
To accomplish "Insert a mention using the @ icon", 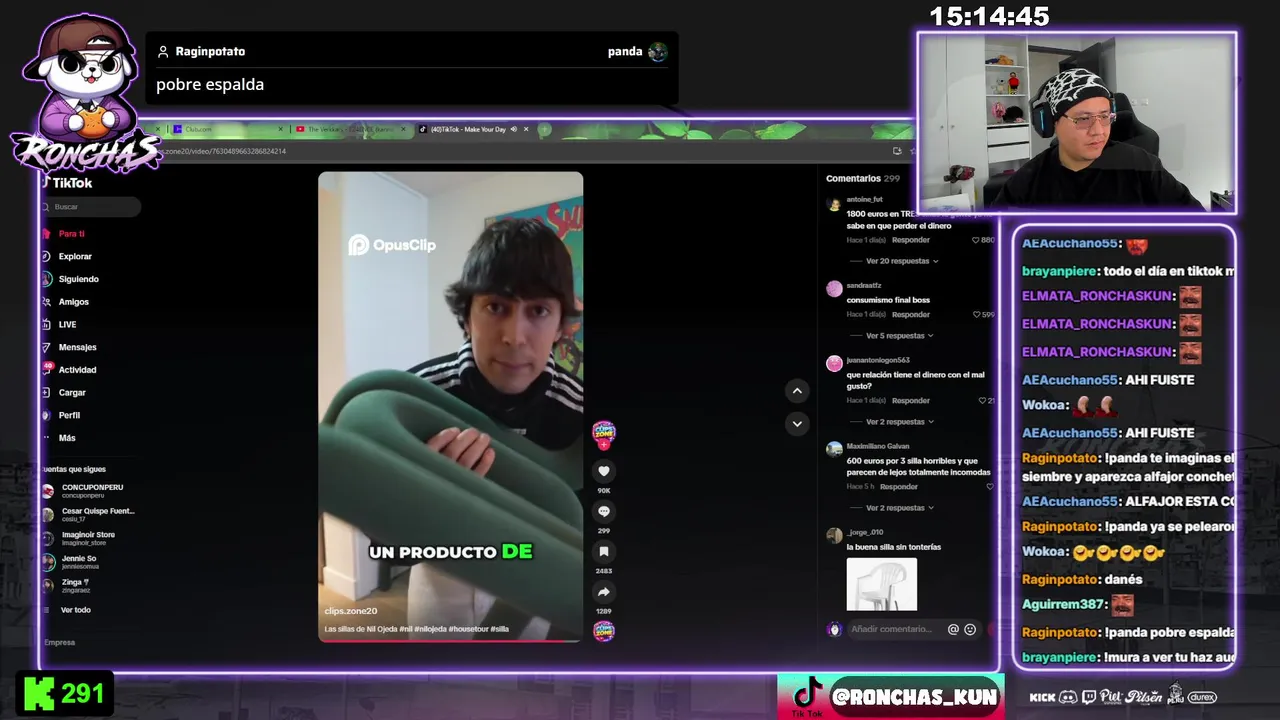I will [x=953, y=629].
